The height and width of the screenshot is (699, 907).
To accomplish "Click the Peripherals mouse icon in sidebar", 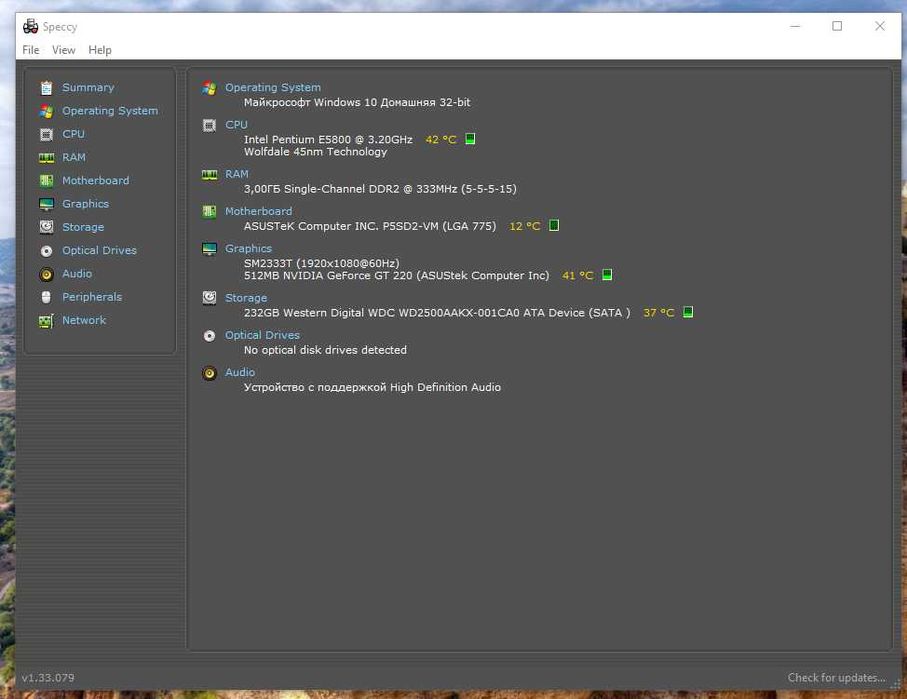I will [x=46, y=297].
